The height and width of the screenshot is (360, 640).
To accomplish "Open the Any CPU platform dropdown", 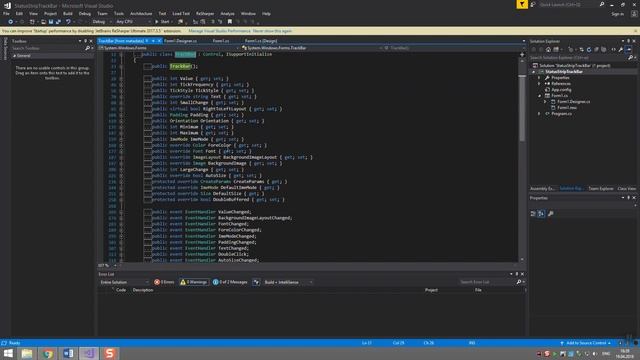I will (x=133, y=22).
